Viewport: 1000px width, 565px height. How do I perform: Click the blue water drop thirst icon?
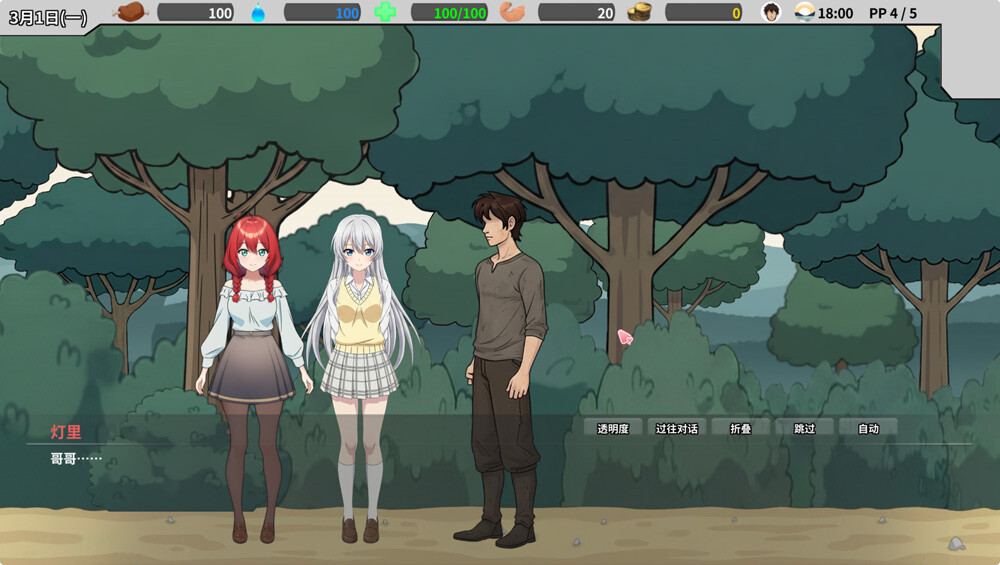[258, 12]
